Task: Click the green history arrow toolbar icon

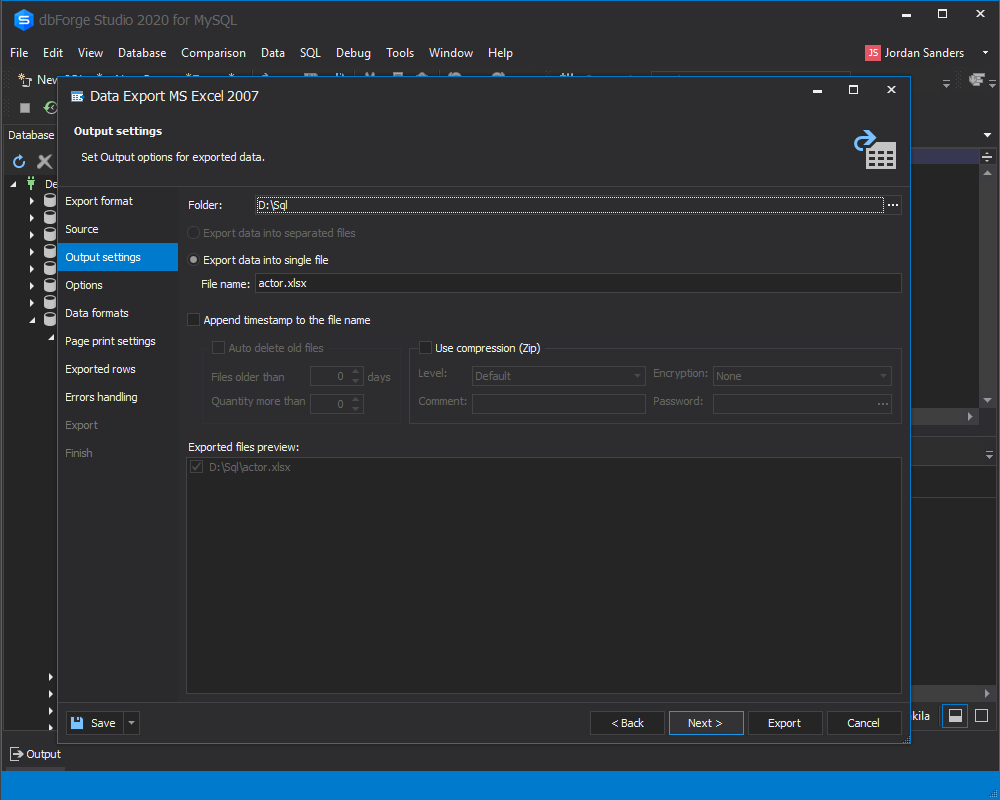Action: coord(50,107)
